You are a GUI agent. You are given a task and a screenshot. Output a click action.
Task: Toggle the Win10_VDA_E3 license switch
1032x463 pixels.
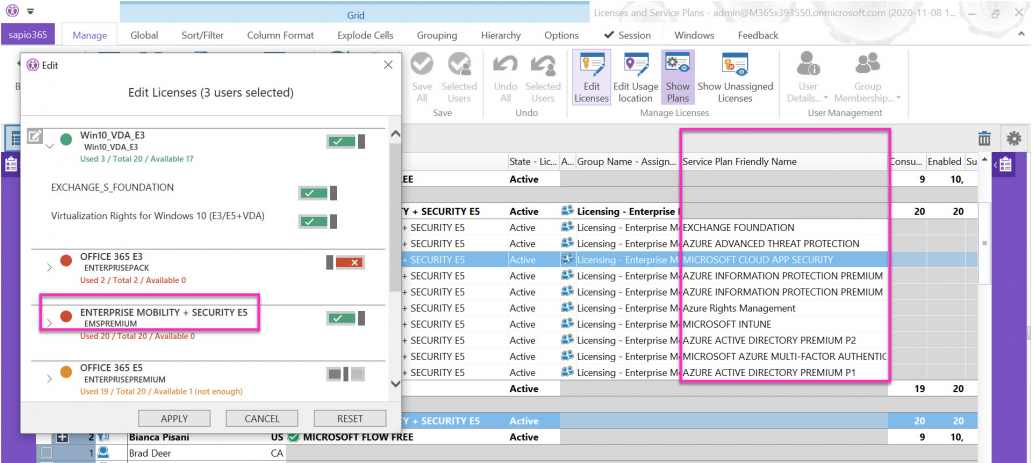(x=346, y=141)
